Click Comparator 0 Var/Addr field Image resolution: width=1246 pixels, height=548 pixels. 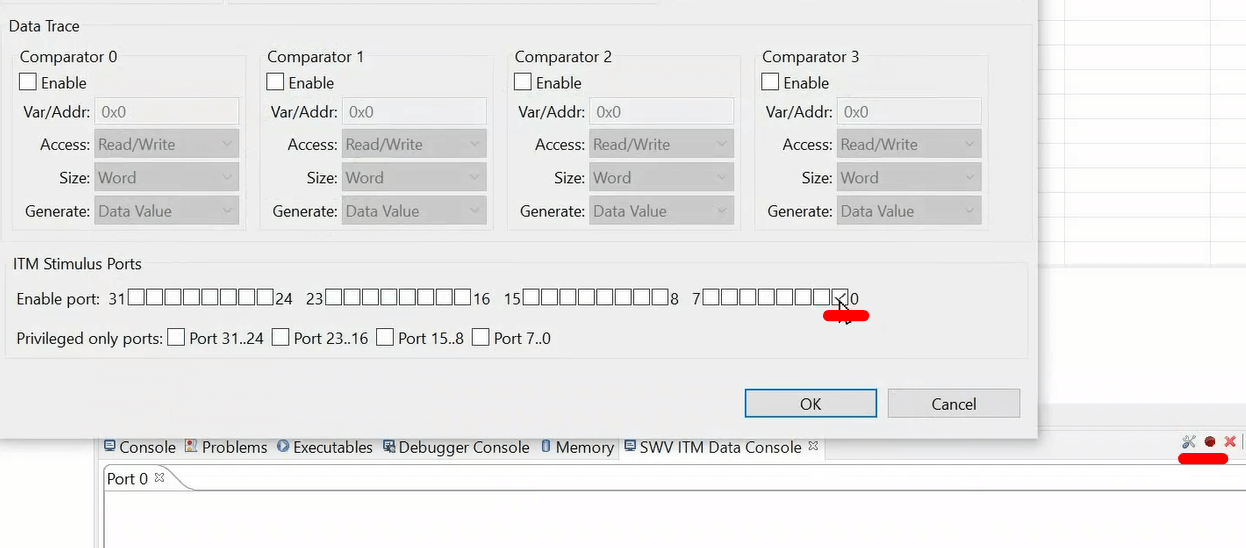[x=167, y=111]
